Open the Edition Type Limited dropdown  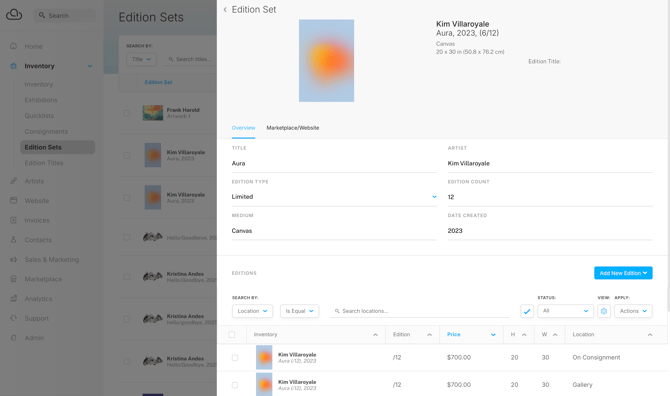click(334, 197)
